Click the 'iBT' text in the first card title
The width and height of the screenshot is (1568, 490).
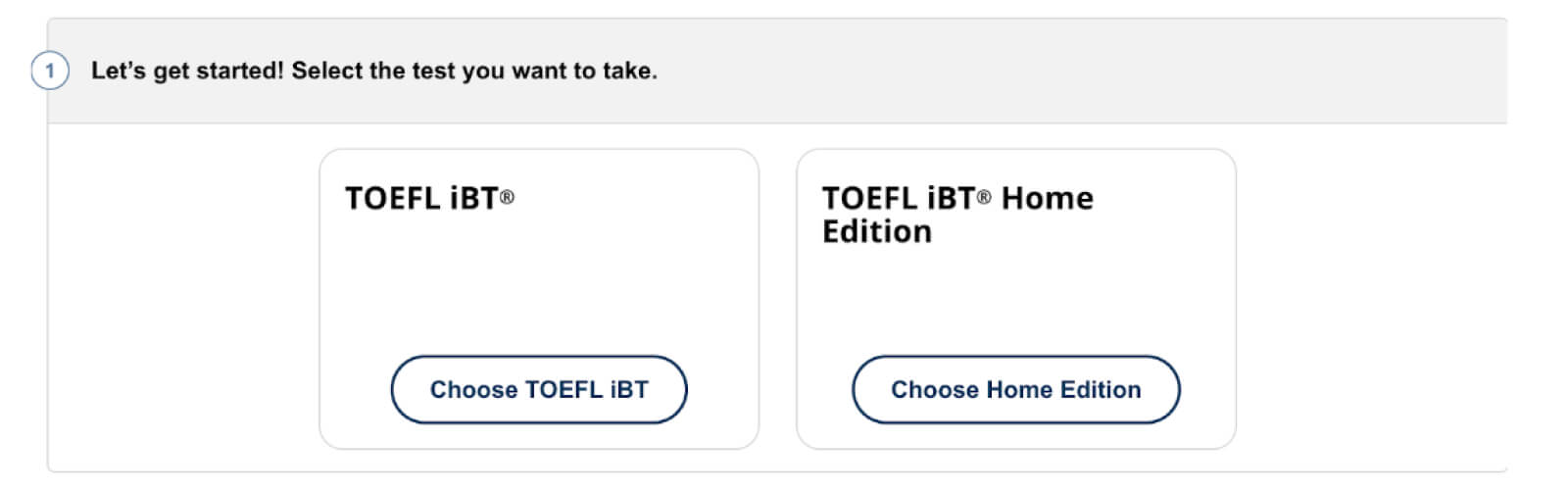[474, 199]
